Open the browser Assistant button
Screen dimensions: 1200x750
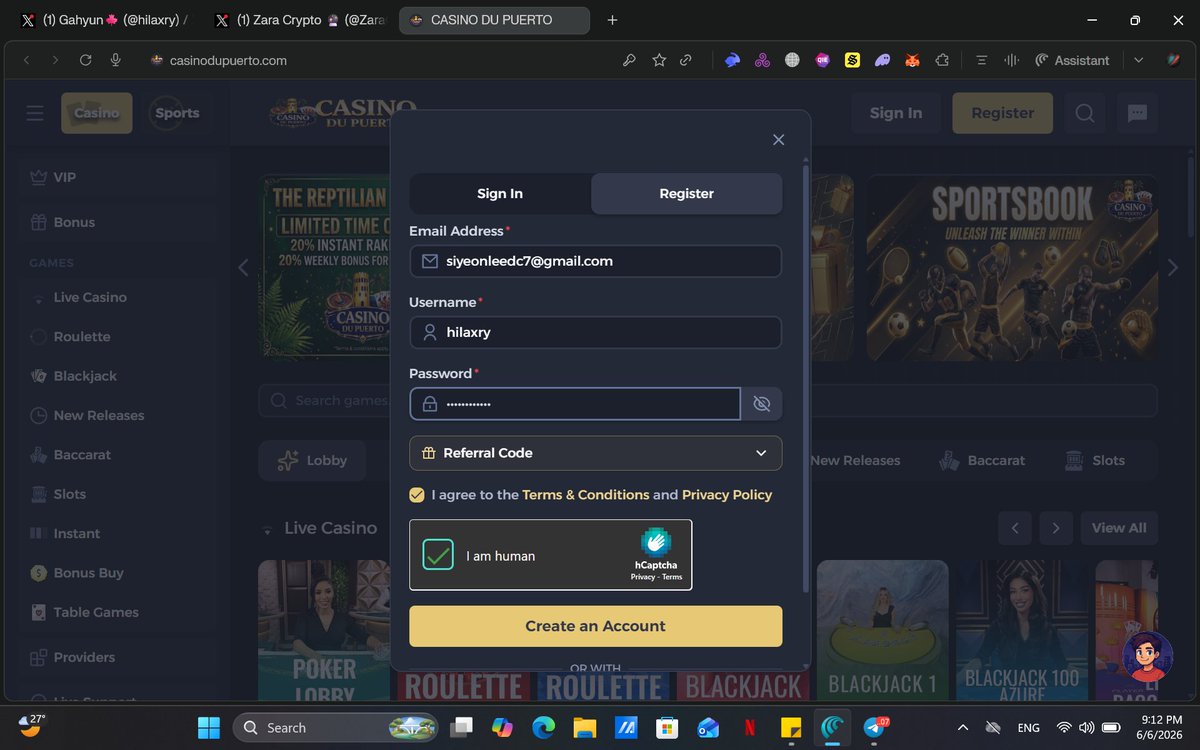(1072, 60)
